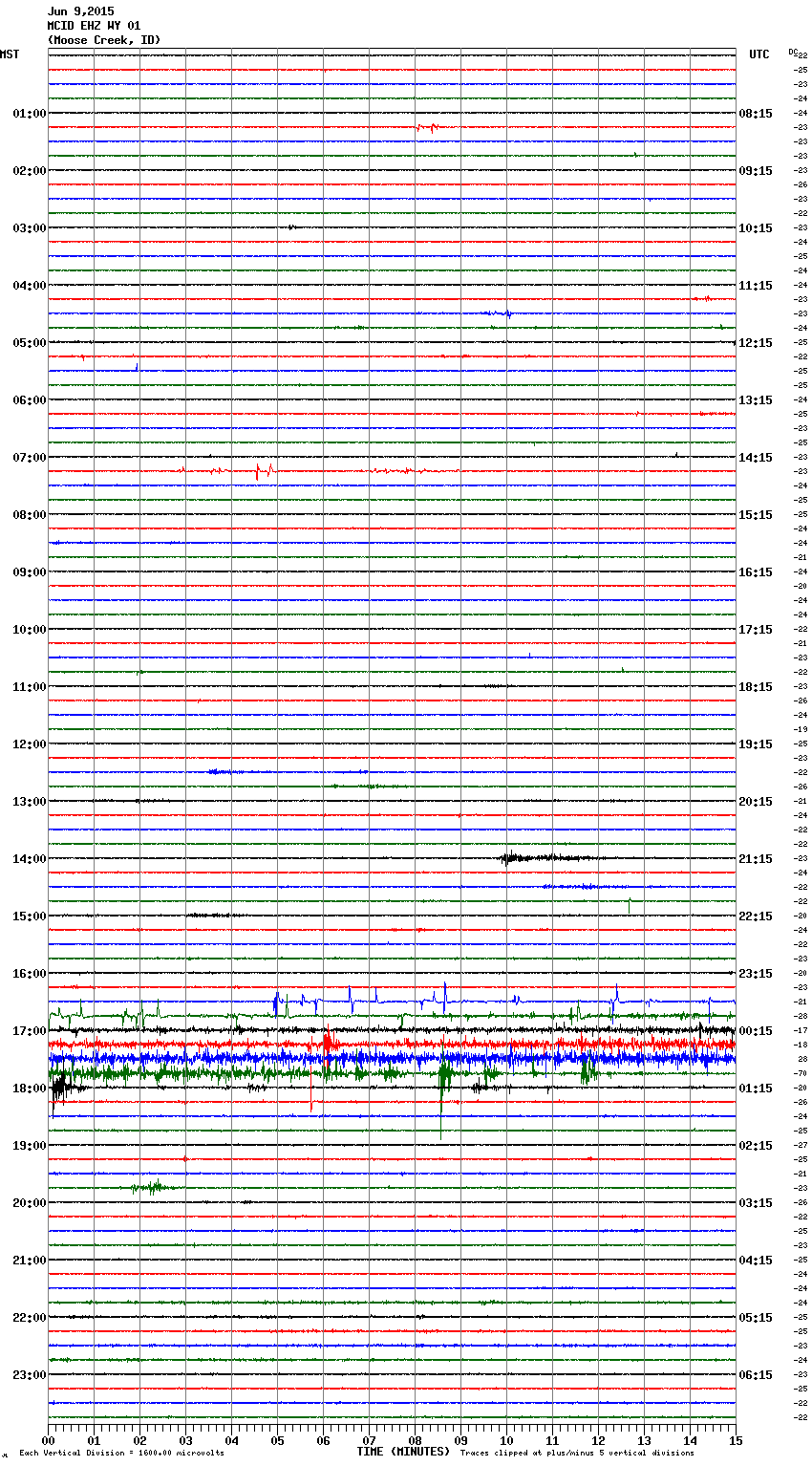The width and height of the screenshot is (812, 1466).
Task: Select station code text "MCID EHZ WY 01"
Action: [94, 26]
